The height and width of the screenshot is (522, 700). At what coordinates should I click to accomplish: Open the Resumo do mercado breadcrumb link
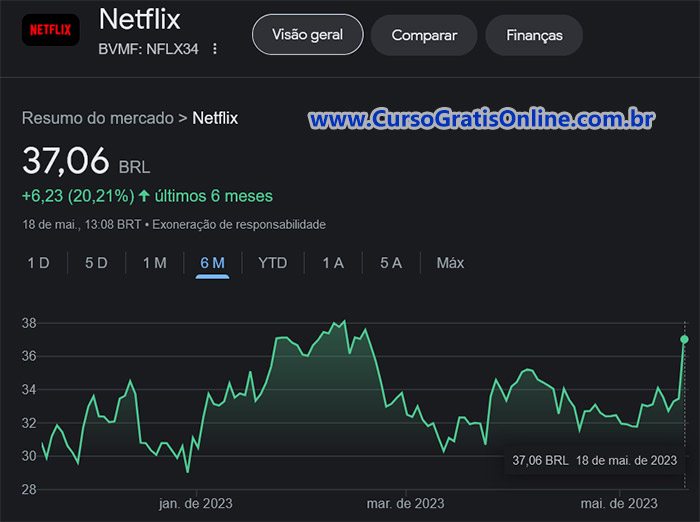[98, 118]
